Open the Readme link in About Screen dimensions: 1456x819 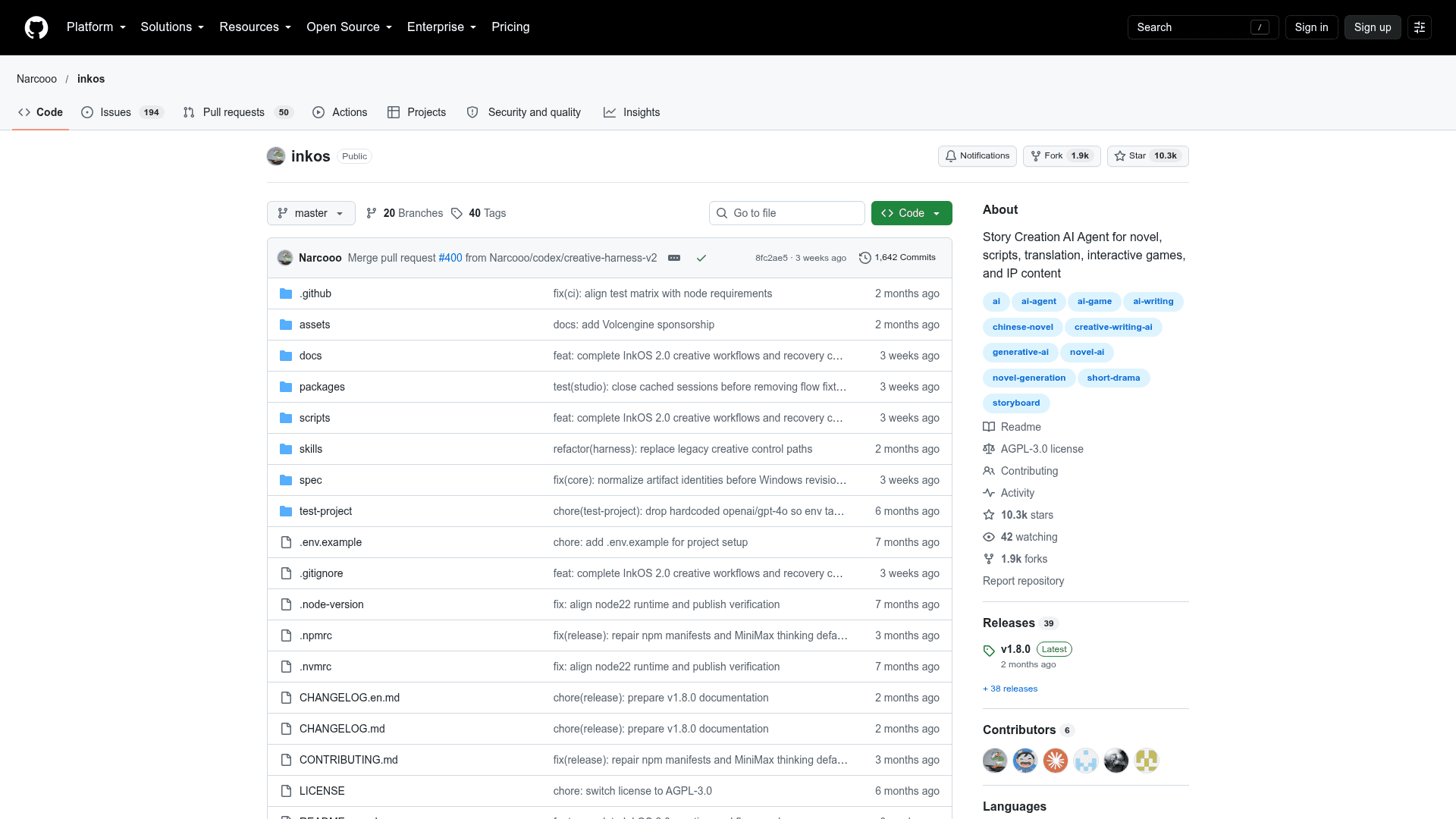tap(1012, 427)
